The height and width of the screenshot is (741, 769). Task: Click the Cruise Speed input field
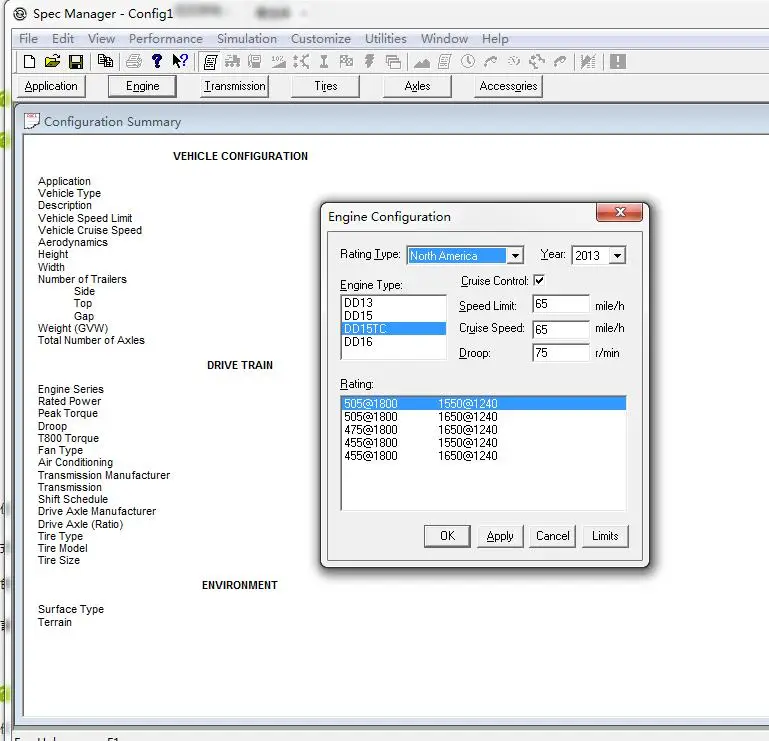pyautogui.click(x=561, y=329)
